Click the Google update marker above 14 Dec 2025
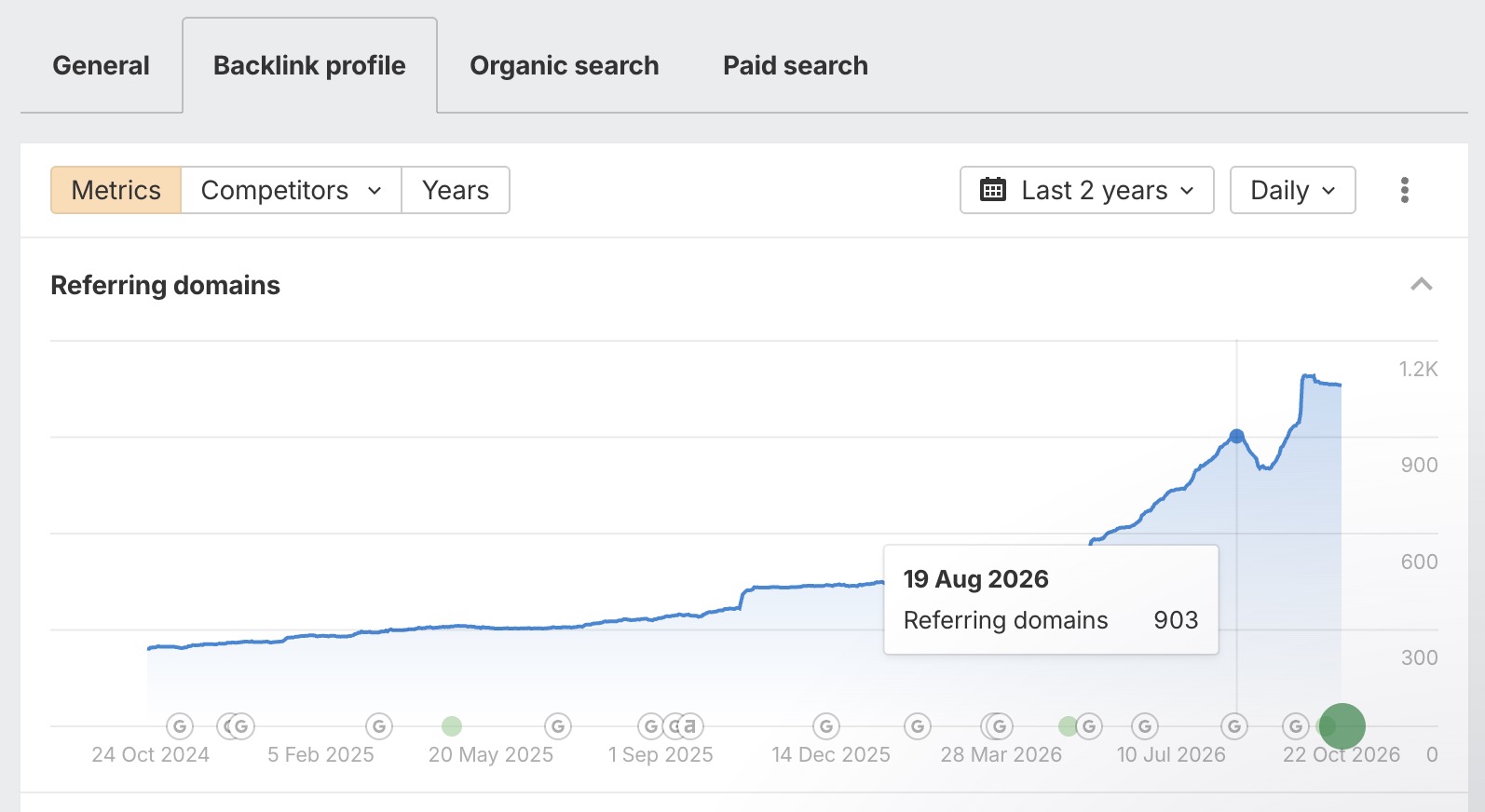This screenshot has height=812, width=1485. click(826, 726)
